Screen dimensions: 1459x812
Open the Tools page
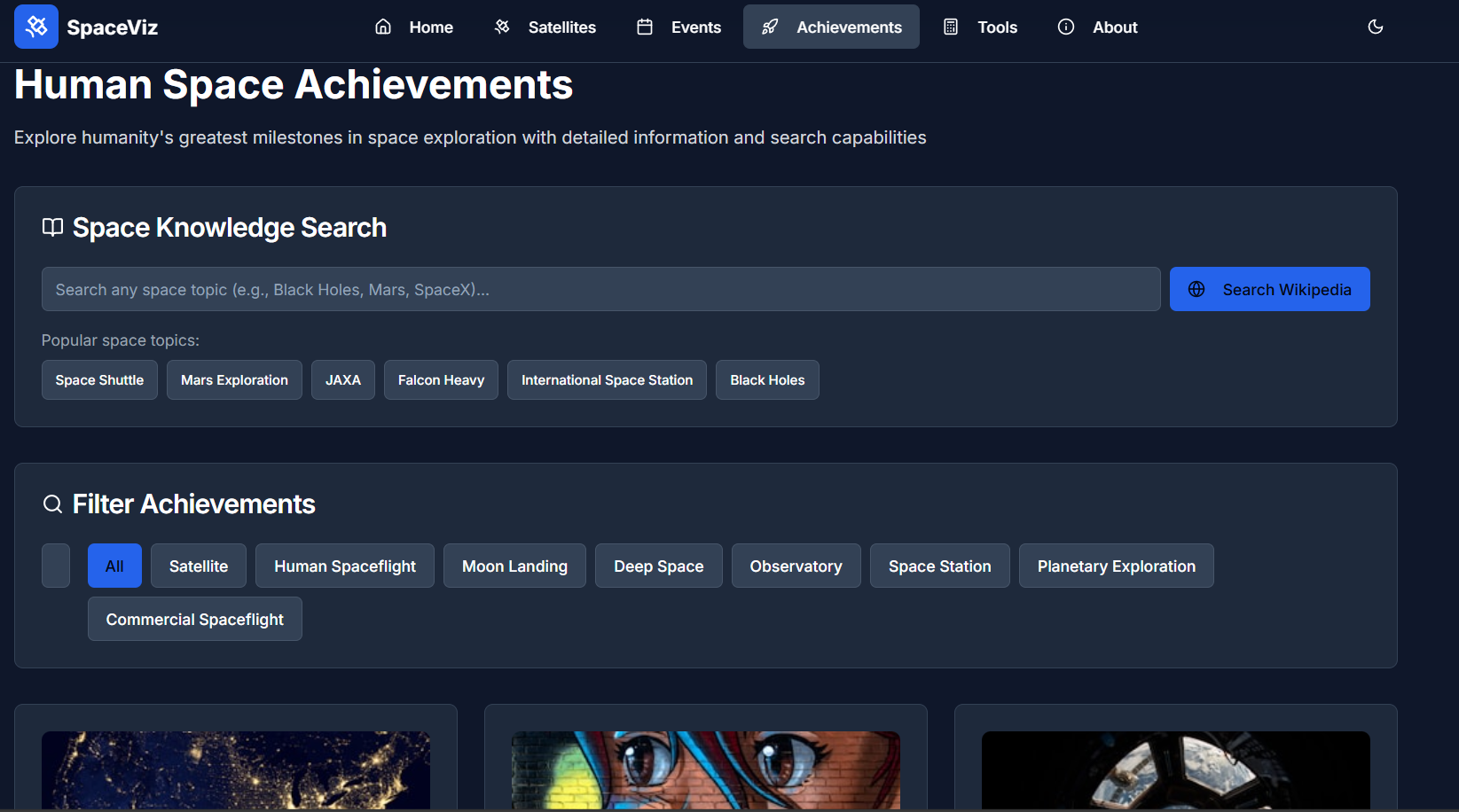979,27
